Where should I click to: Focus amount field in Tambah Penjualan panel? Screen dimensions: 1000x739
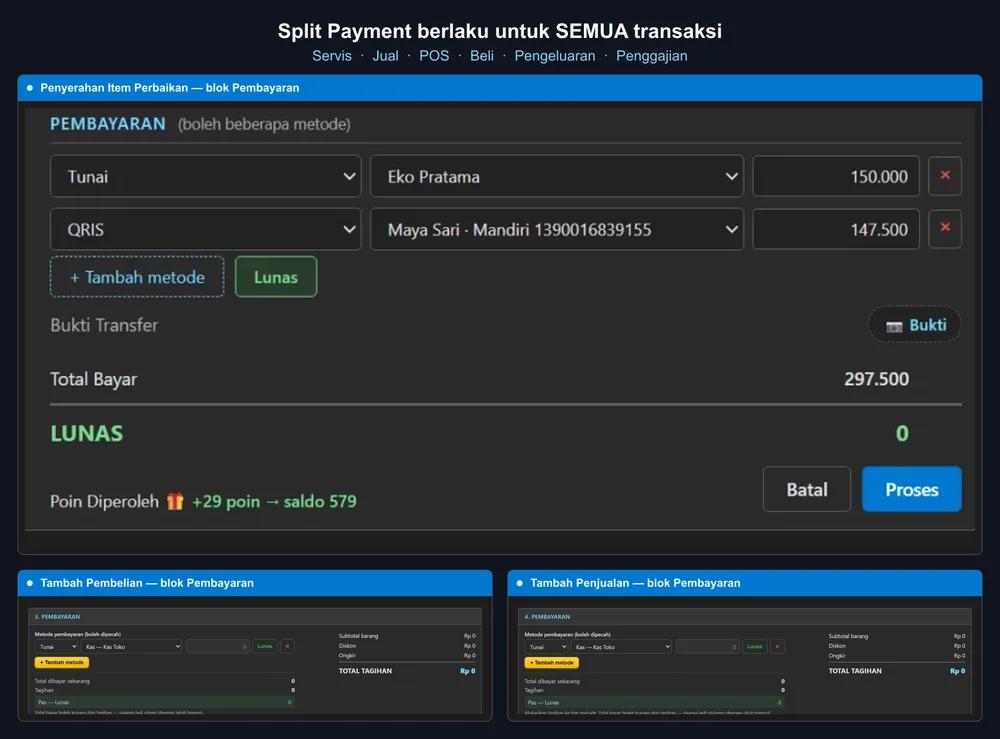(707, 647)
